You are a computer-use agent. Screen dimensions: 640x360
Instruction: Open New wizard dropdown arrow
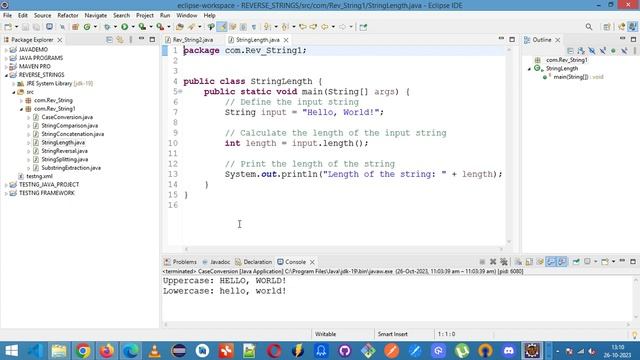click(x=16, y=27)
